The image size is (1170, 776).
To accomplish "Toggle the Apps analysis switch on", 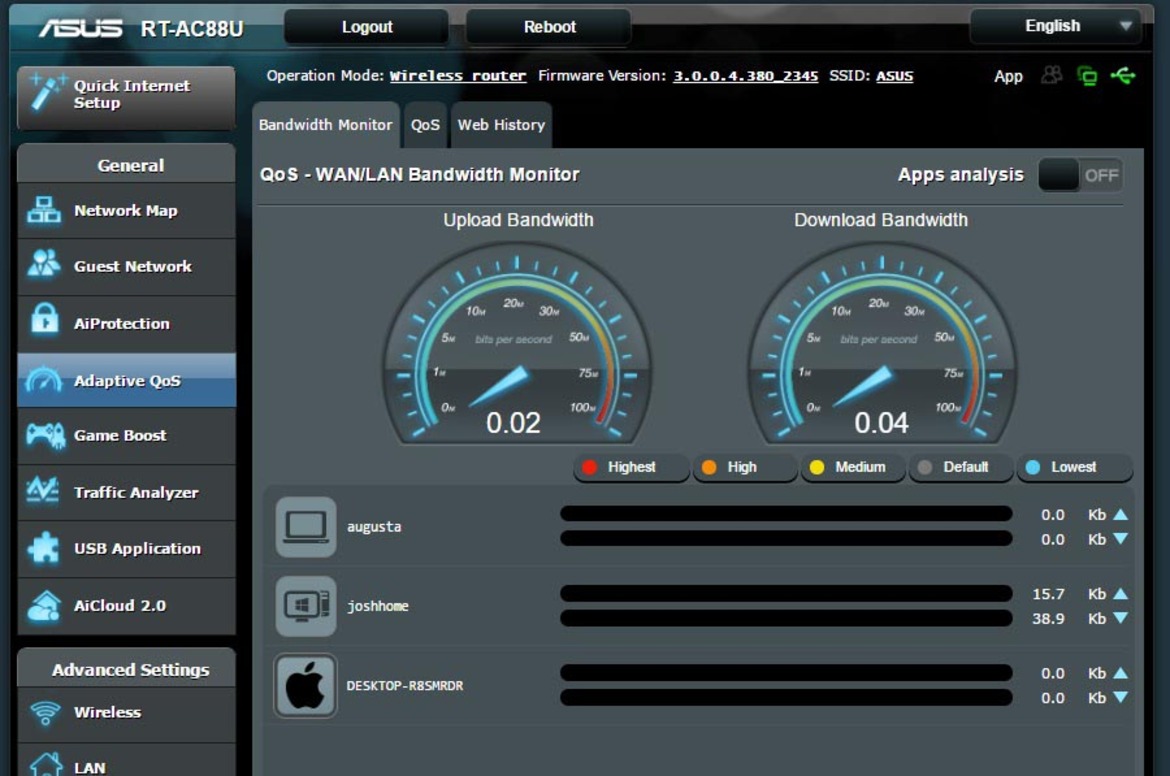I will tap(1080, 175).
